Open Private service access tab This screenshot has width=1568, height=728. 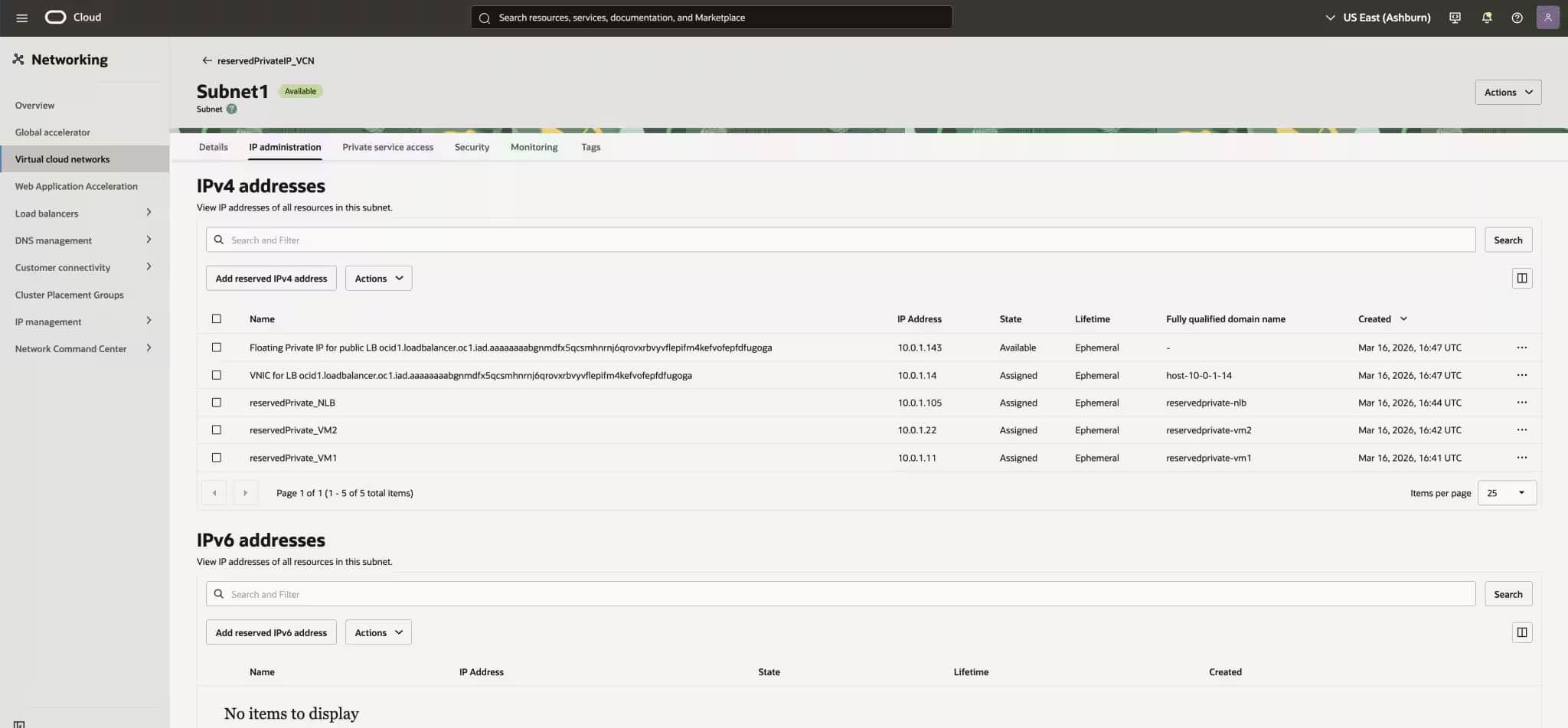pyautogui.click(x=387, y=147)
